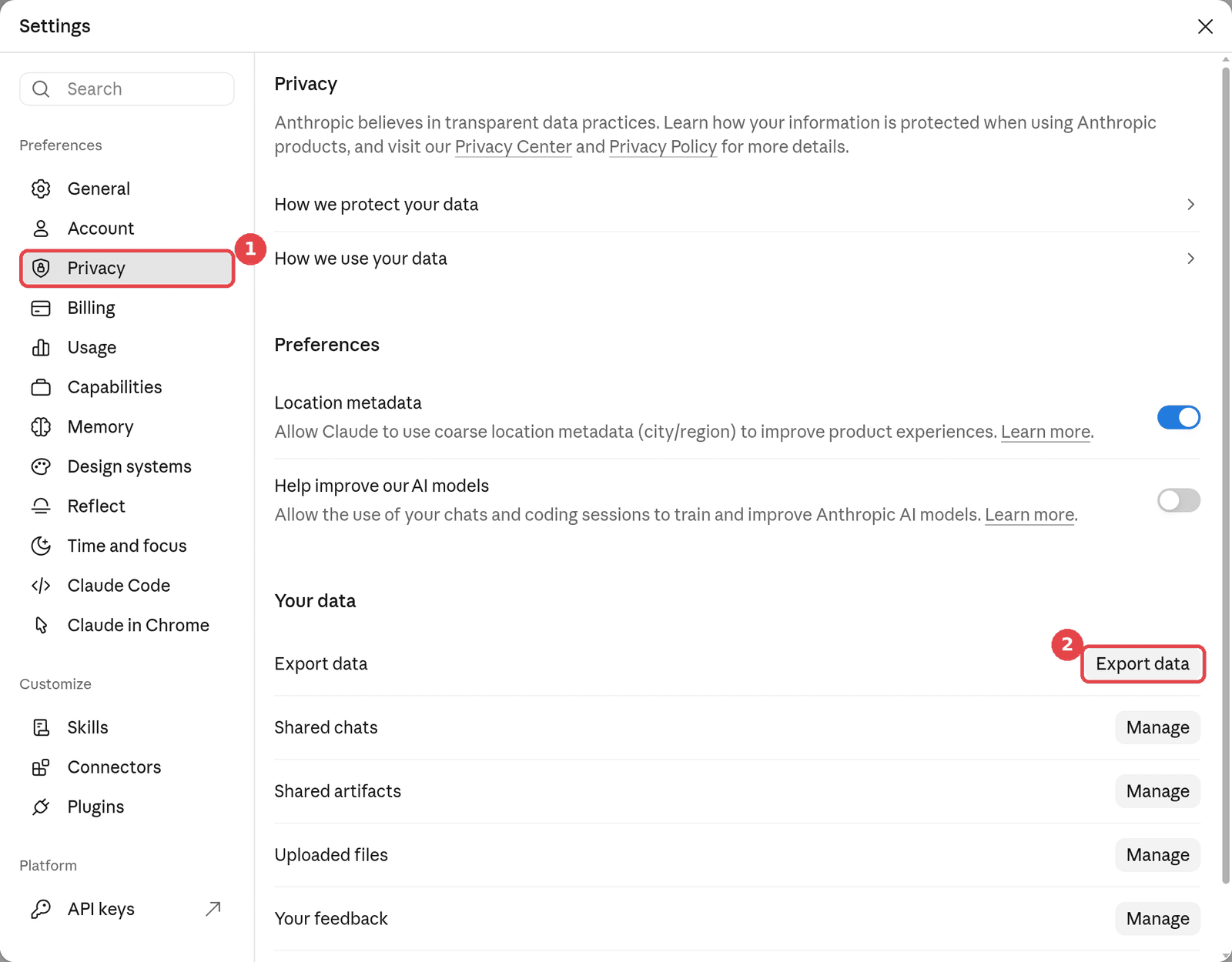This screenshot has width=1232, height=962.
Task: Open the Privacy Center link
Action: coord(514,147)
